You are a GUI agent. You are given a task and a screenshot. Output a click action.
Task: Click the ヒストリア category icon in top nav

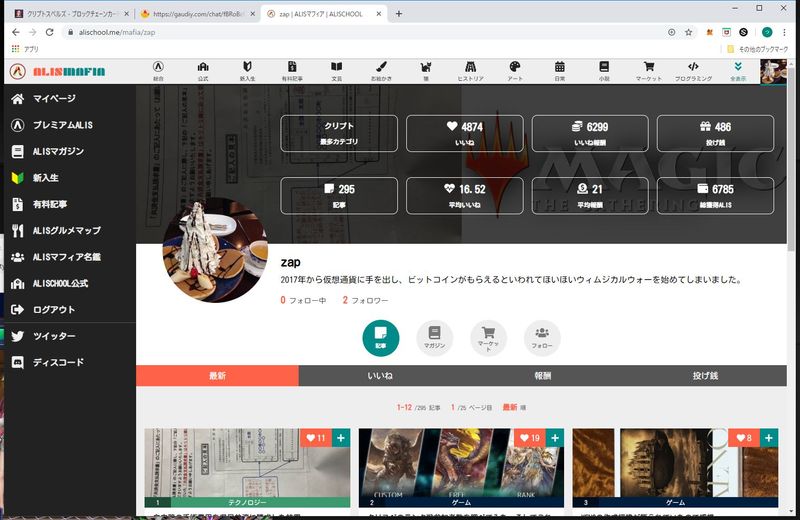[x=470, y=71]
